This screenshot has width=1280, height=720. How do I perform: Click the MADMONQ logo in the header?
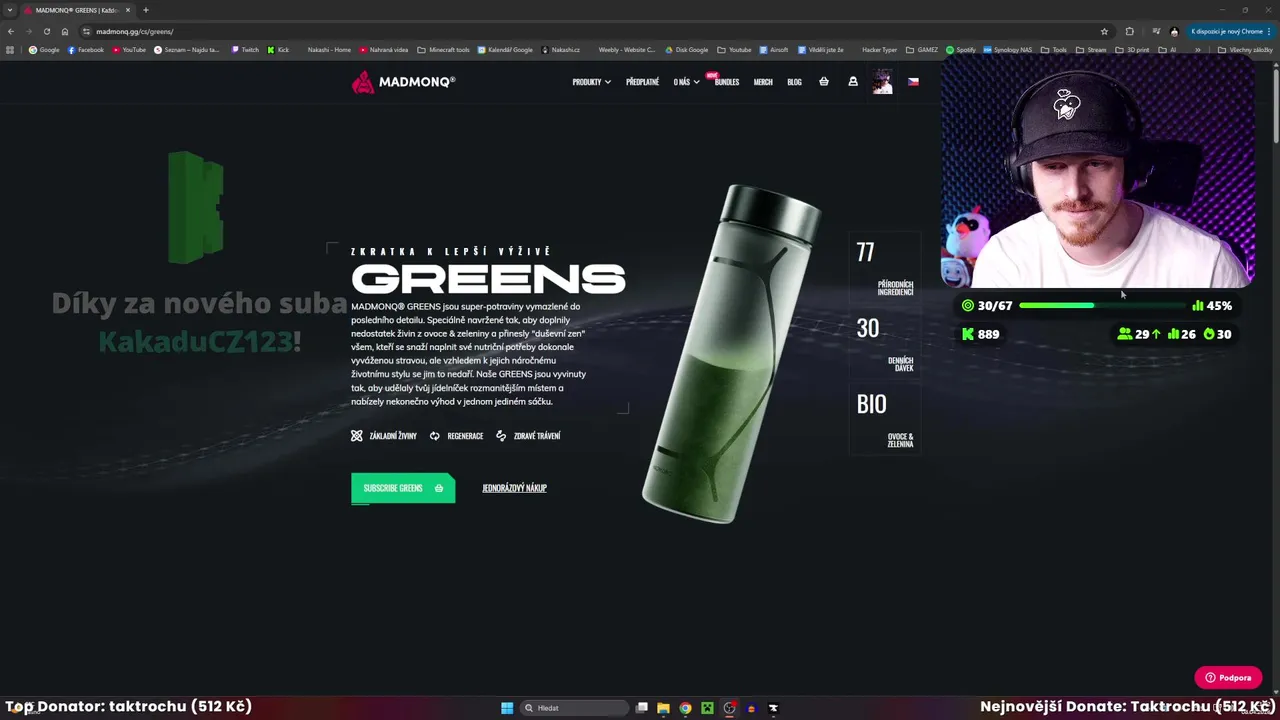pyautogui.click(x=404, y=82)
